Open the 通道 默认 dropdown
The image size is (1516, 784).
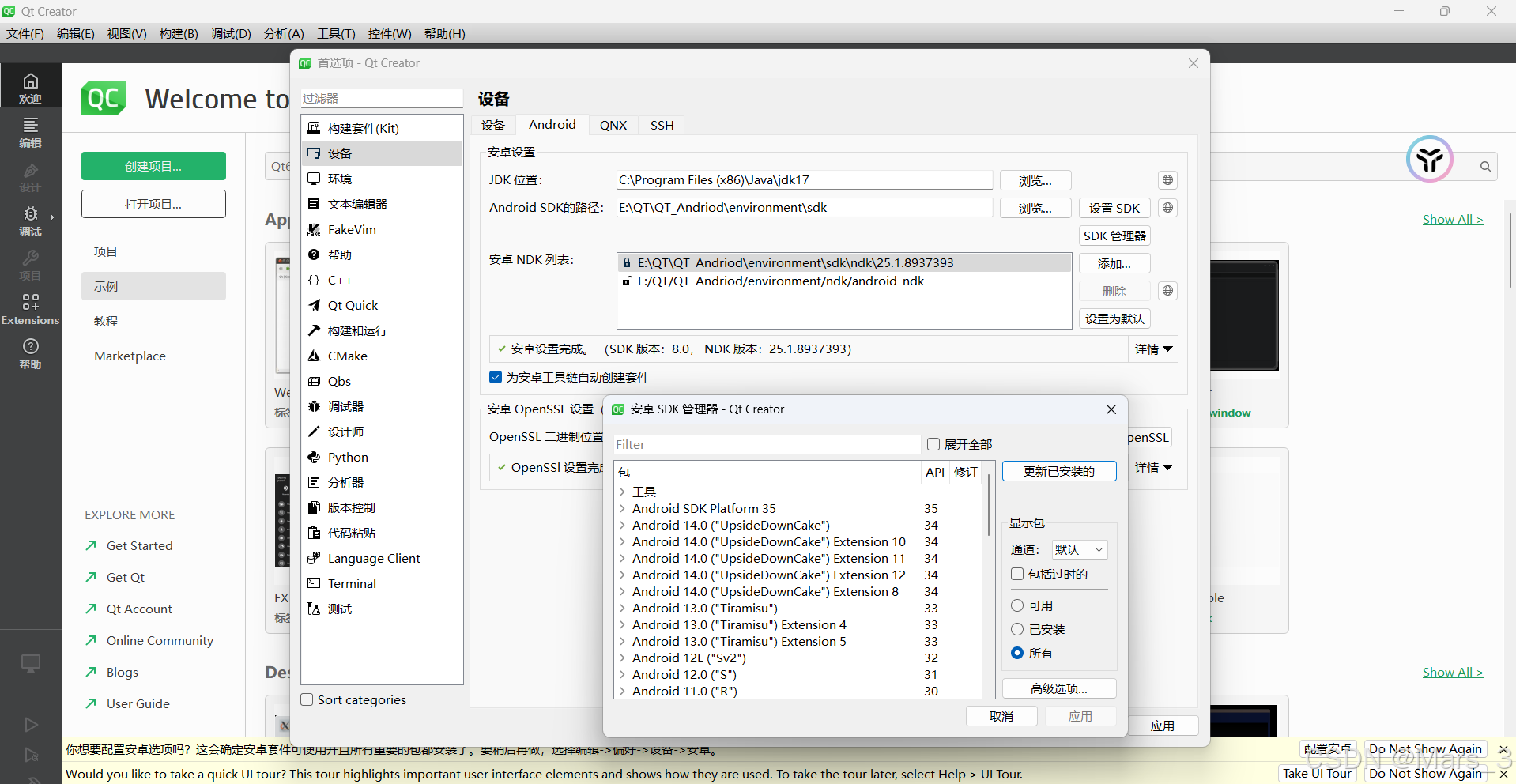[x=1079, y=549]
